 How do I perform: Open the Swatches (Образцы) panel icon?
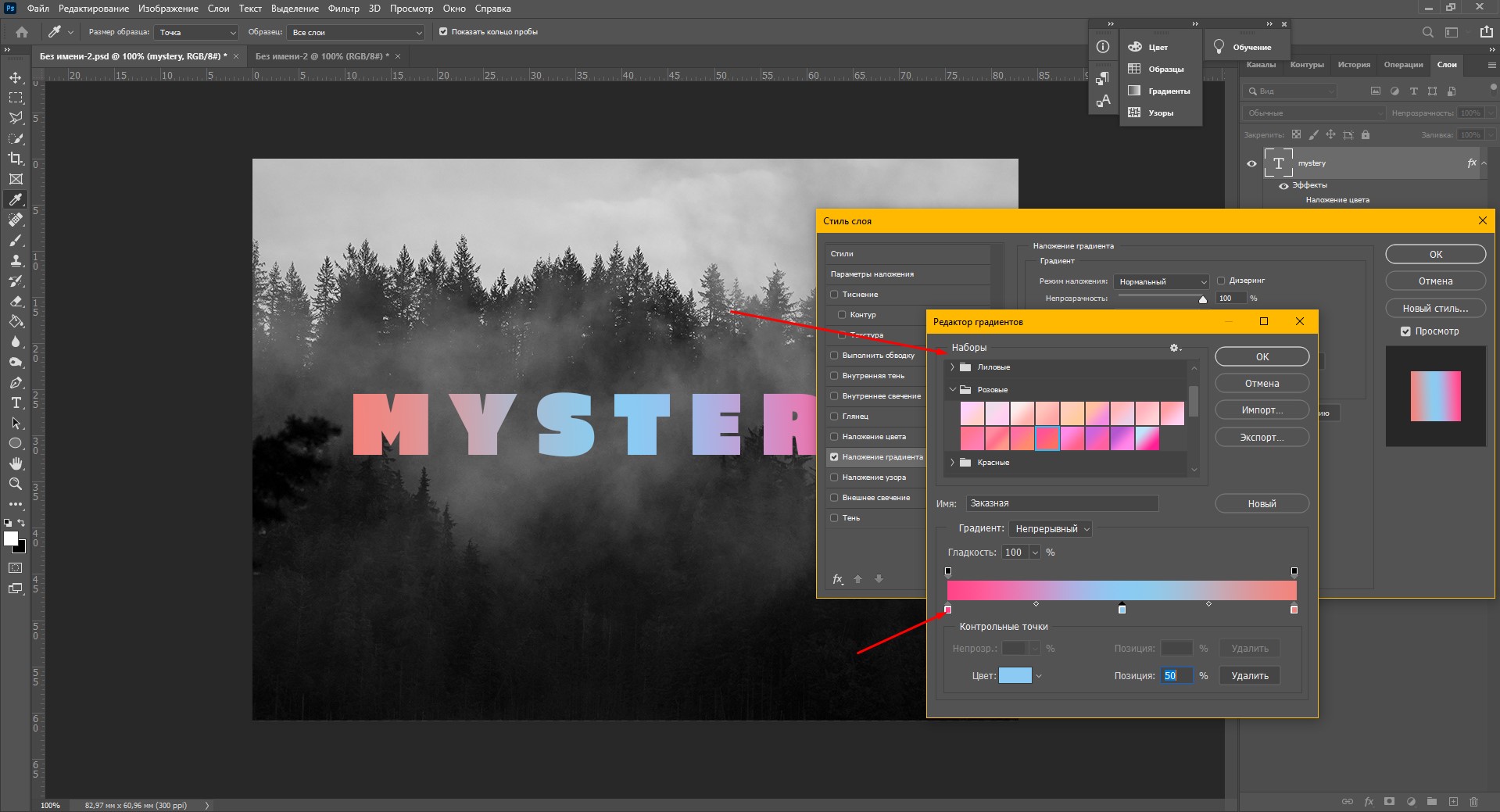point(1134,69)
